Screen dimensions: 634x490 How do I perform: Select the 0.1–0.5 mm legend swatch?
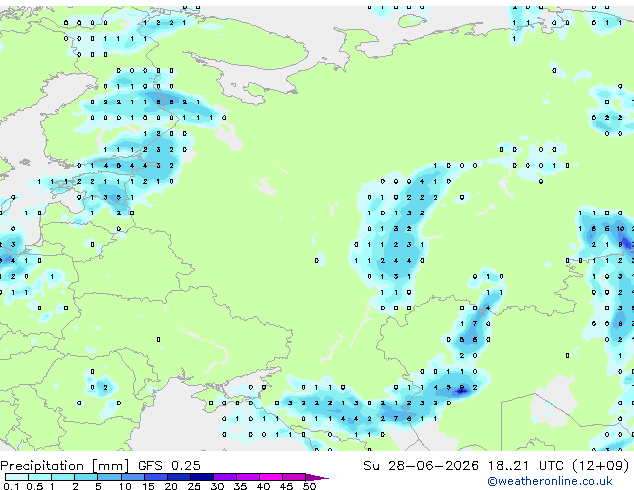(x=17, y=477)
